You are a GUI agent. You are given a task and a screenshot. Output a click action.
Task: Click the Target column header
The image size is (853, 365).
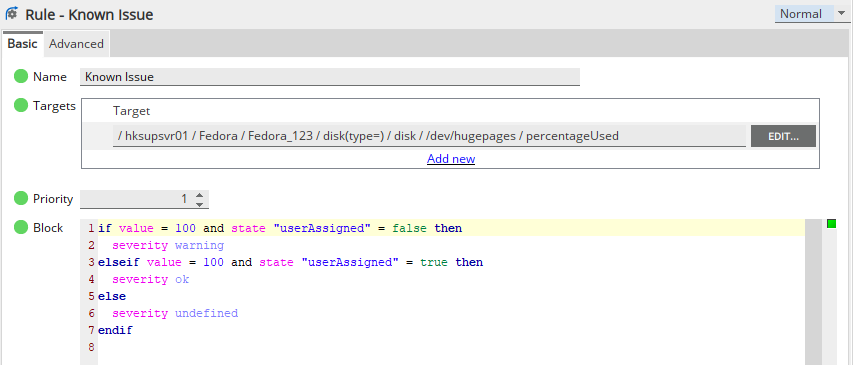[x=132, y=111]
